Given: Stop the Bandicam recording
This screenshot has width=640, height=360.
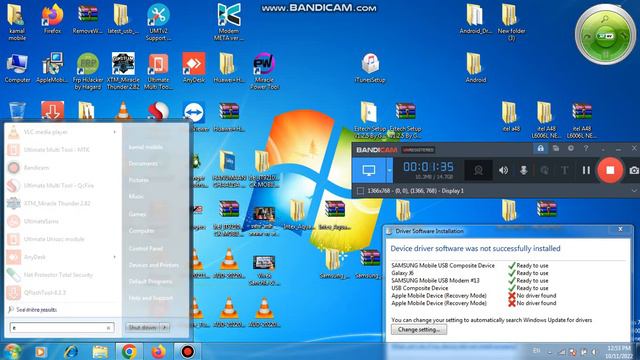Looking at the screenshot, I should [x=610, y=170].
